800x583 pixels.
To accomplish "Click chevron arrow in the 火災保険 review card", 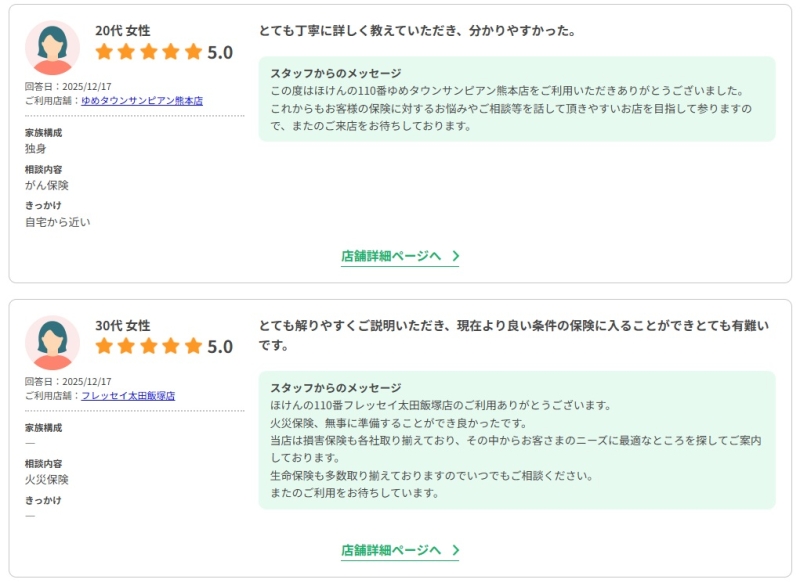I will (x=455, y=550).
